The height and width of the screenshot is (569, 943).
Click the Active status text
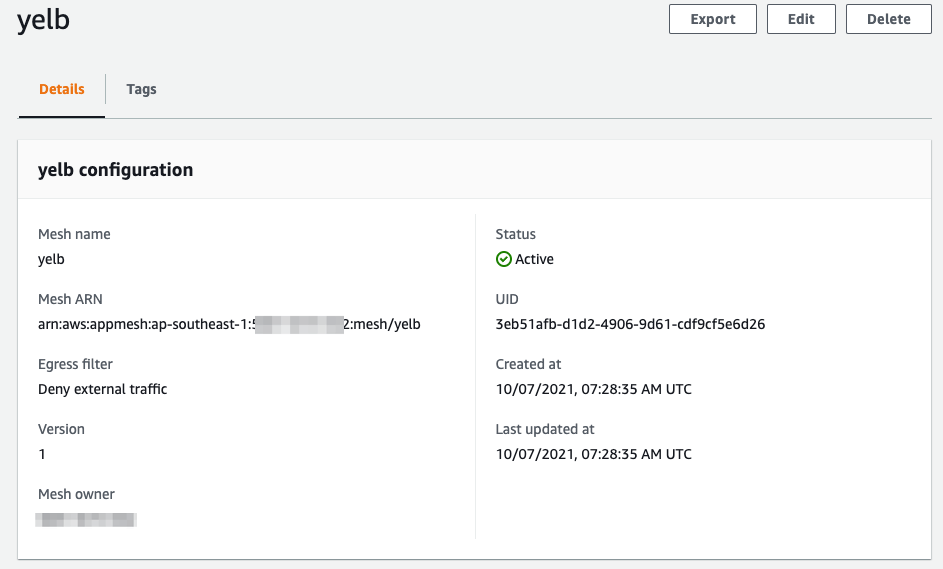pos(534,259)
